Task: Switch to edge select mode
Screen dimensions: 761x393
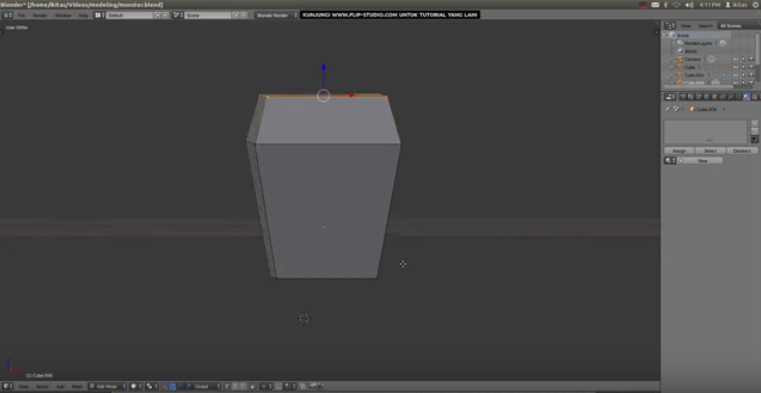Action: (234, 386)
